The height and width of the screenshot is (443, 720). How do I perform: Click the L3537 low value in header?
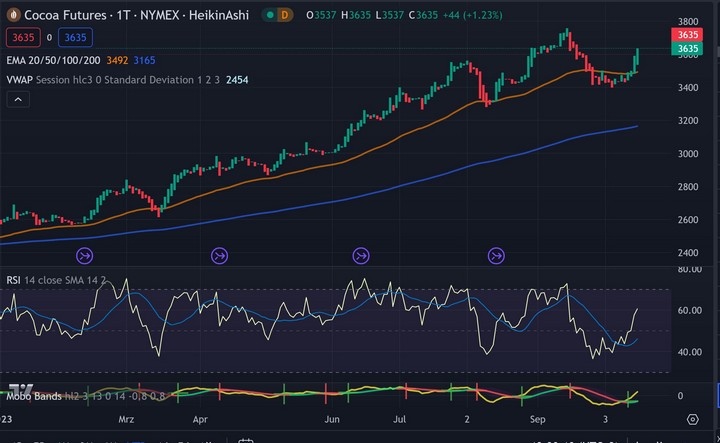[x=389, y=15]
